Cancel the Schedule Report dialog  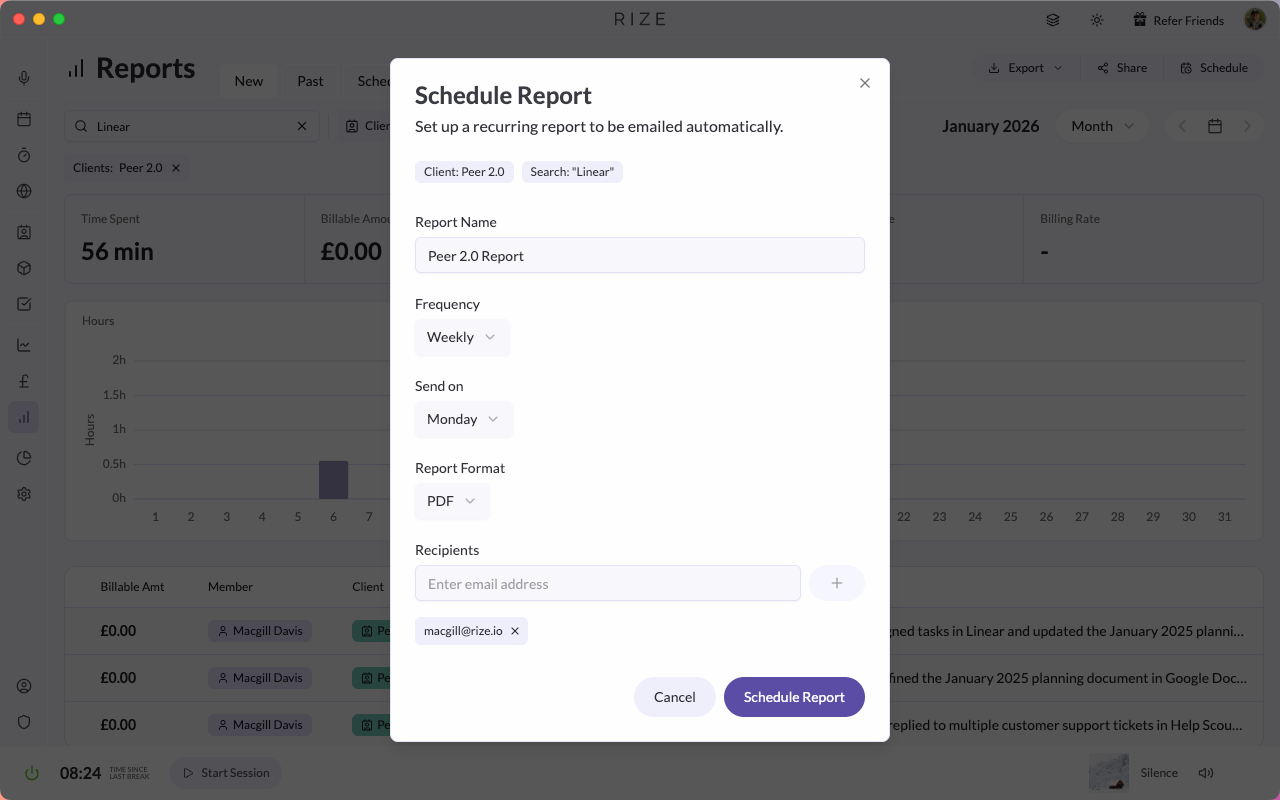point(674,696)
